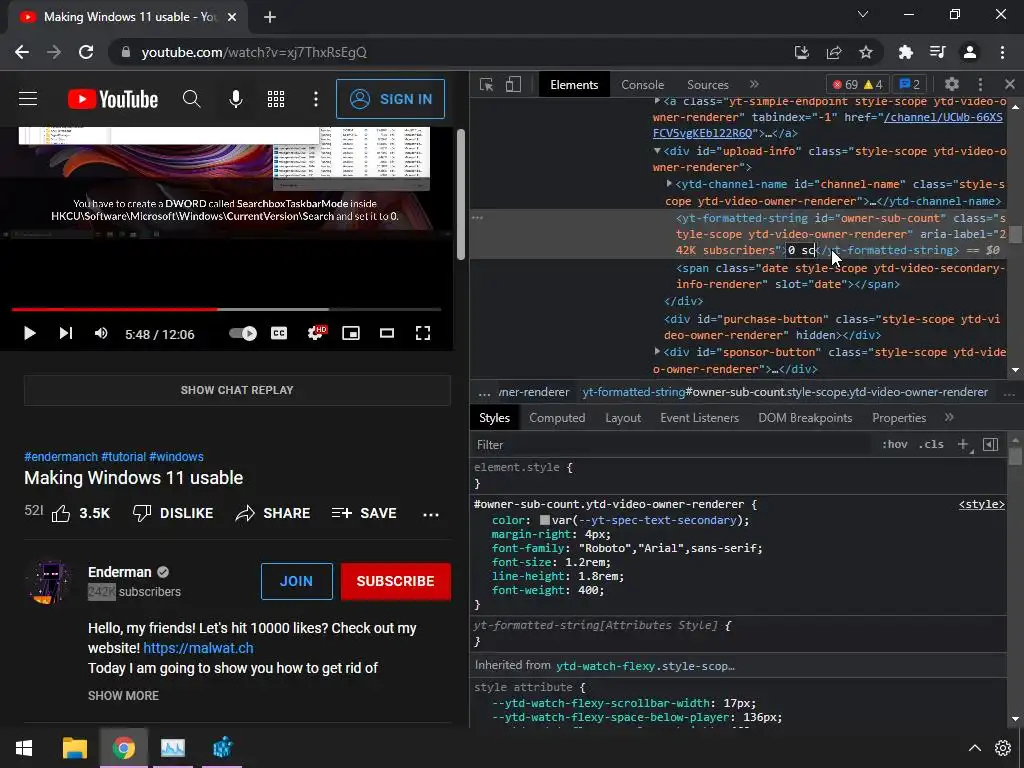This screenshot has width=1024, height=768.
Task: Open the Properties tab
Action: click(x=899, y=418)
